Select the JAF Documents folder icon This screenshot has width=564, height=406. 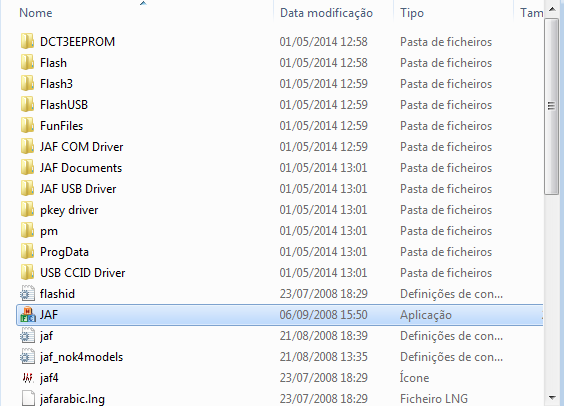27,168
